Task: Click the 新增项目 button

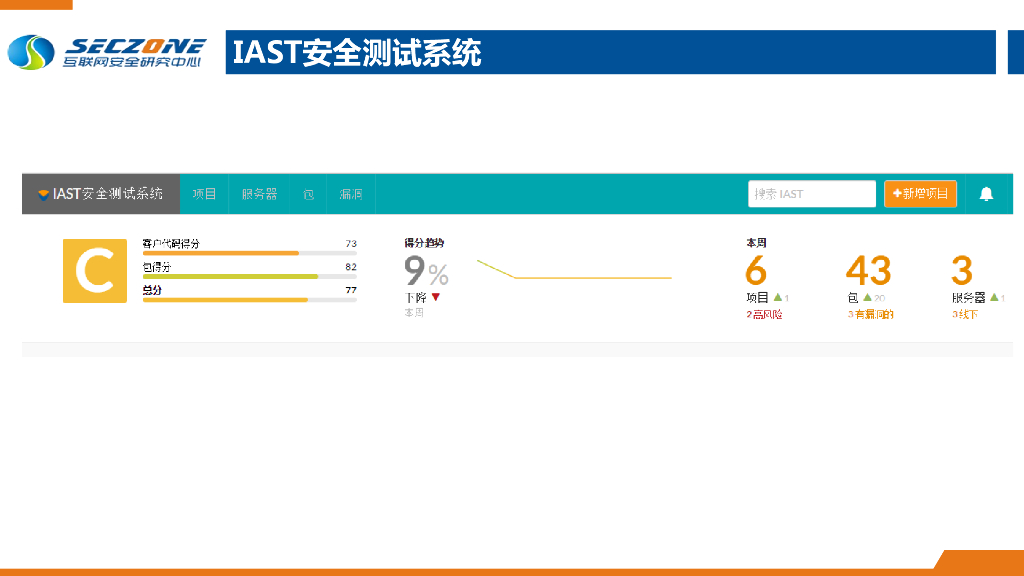Action: pos(920,194)
